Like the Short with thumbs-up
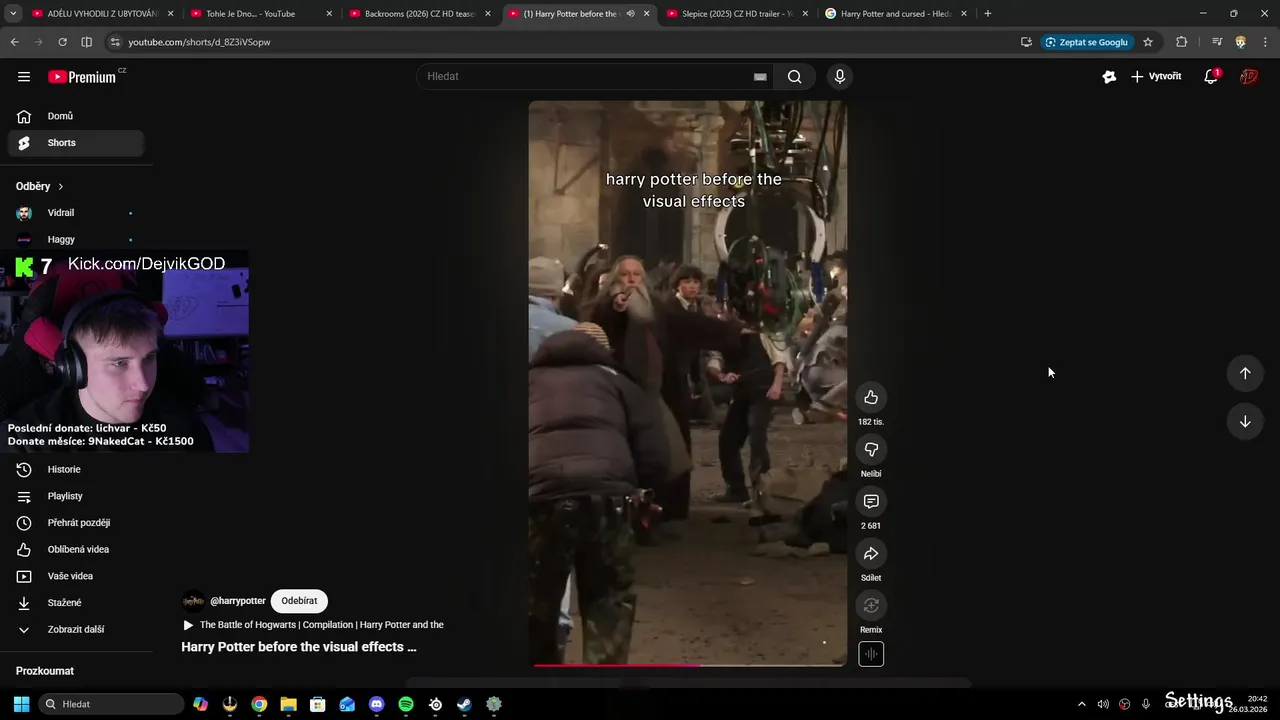This screenshot has width=1280, height=720. pos(871,397)
